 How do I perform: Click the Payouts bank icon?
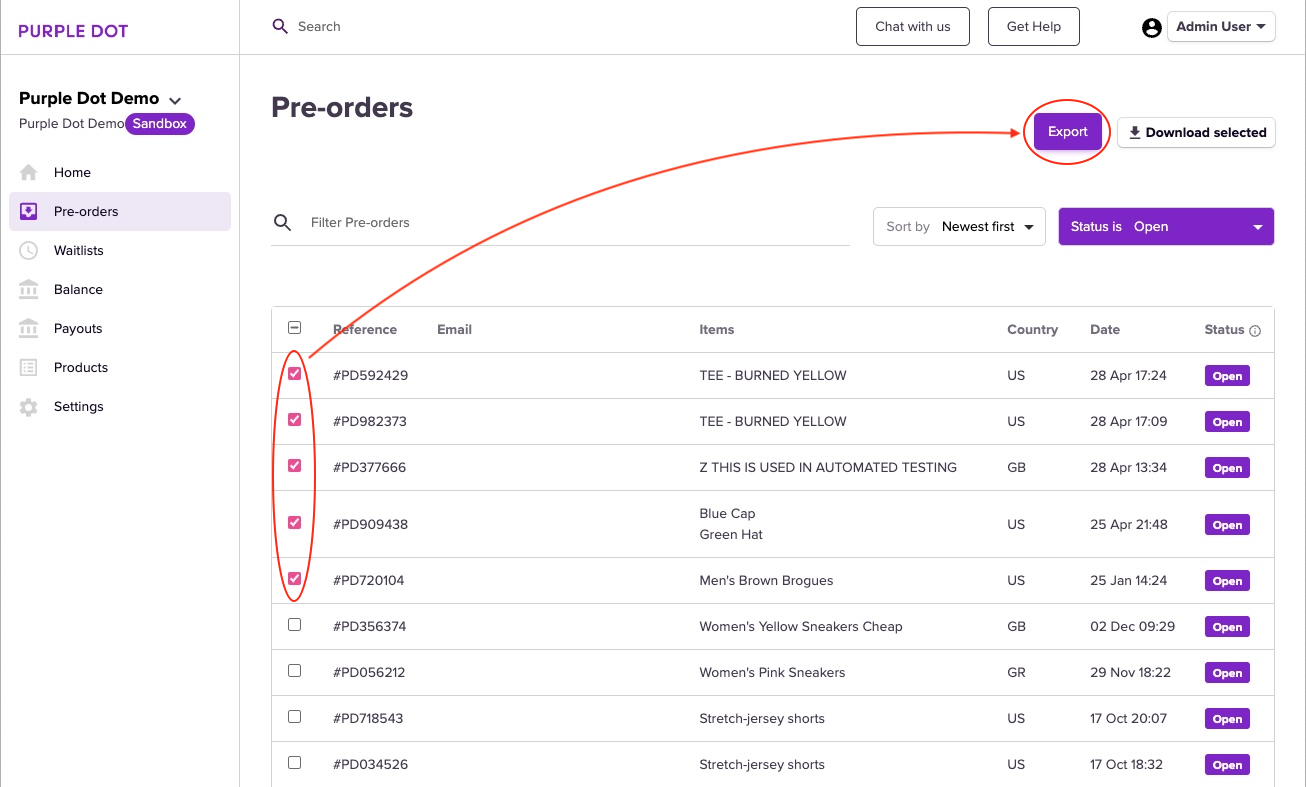[x=29, y=328]
